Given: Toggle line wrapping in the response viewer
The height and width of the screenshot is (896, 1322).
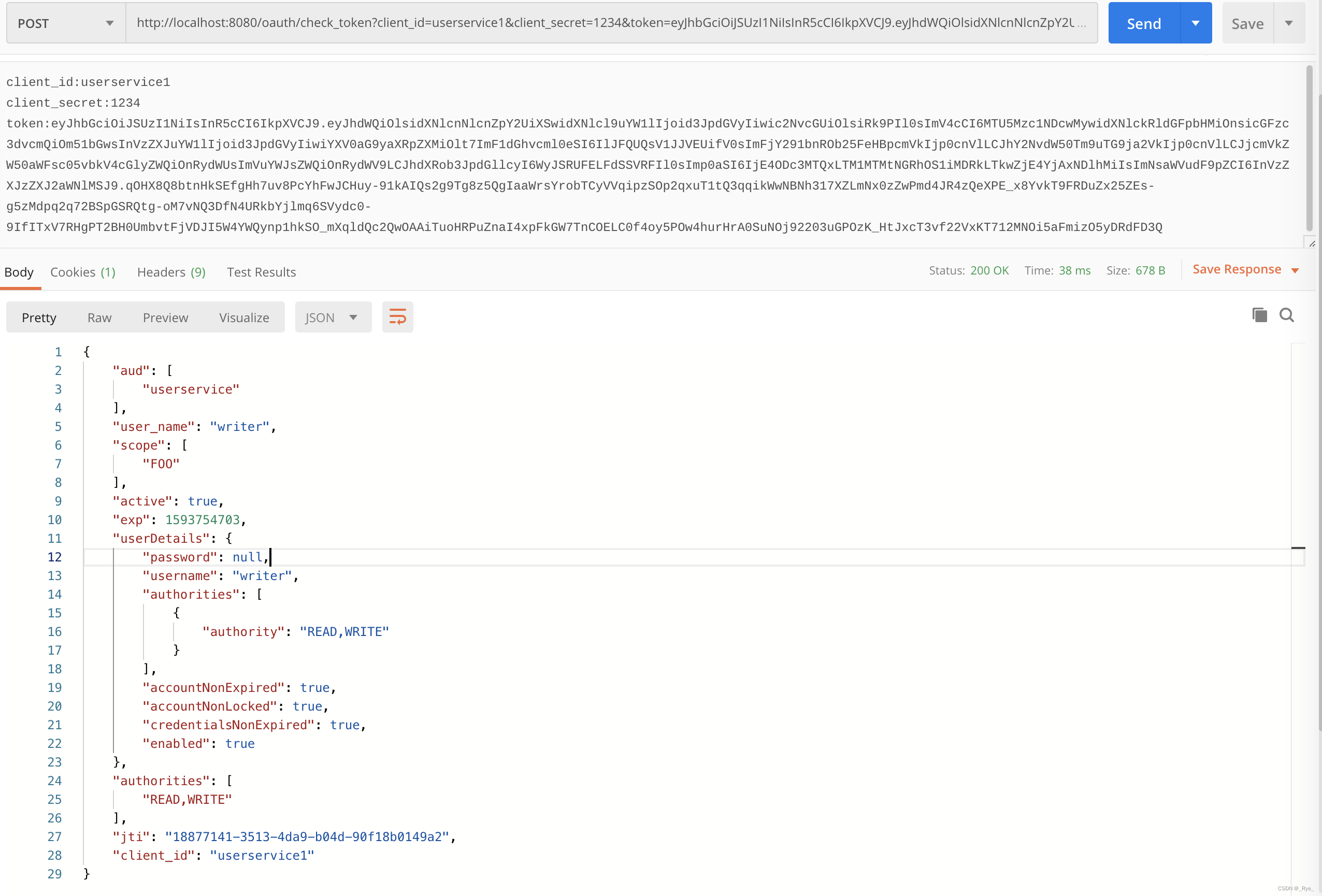Looking at the screenshot, I should [x=397, y=317].
